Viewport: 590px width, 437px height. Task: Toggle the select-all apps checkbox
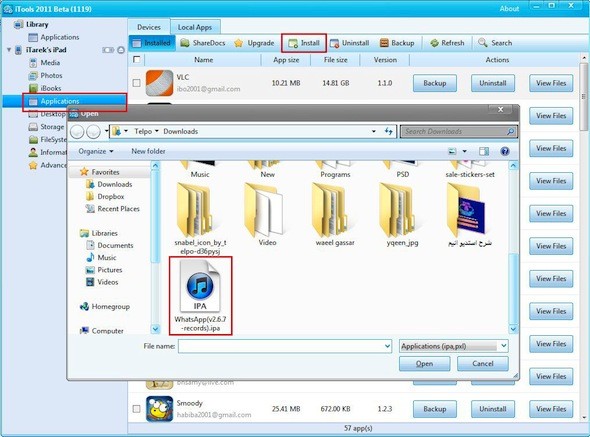137,59
